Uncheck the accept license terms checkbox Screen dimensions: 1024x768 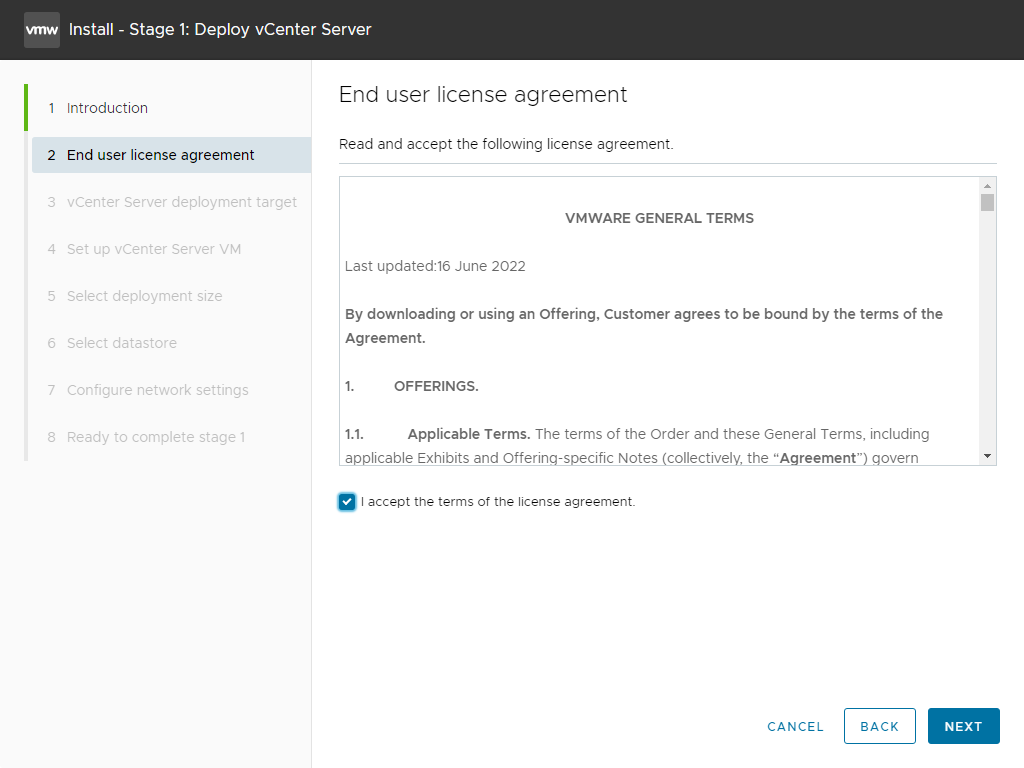click(347, 502)
